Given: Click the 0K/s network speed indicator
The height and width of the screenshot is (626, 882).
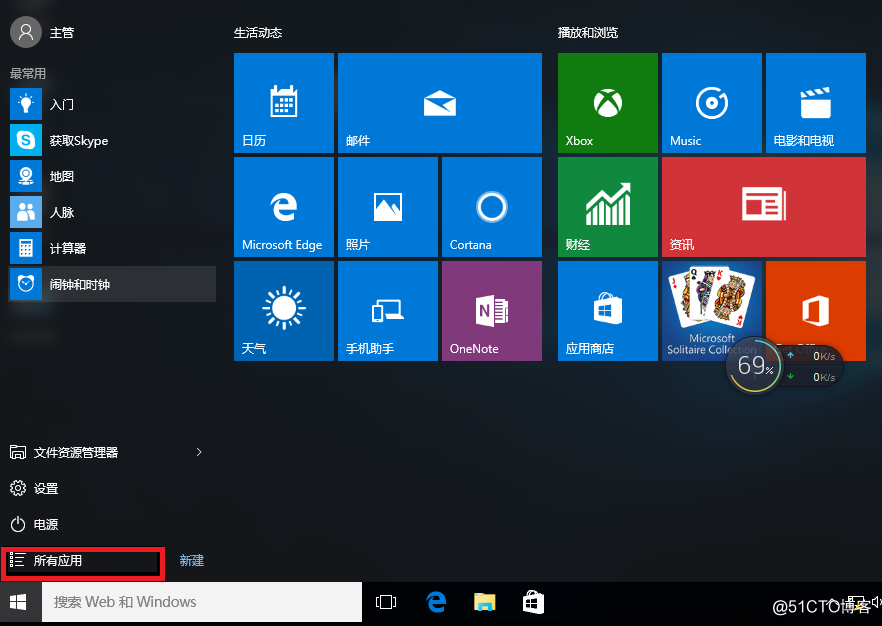Looking at the screenshot, I should point(813,367).
